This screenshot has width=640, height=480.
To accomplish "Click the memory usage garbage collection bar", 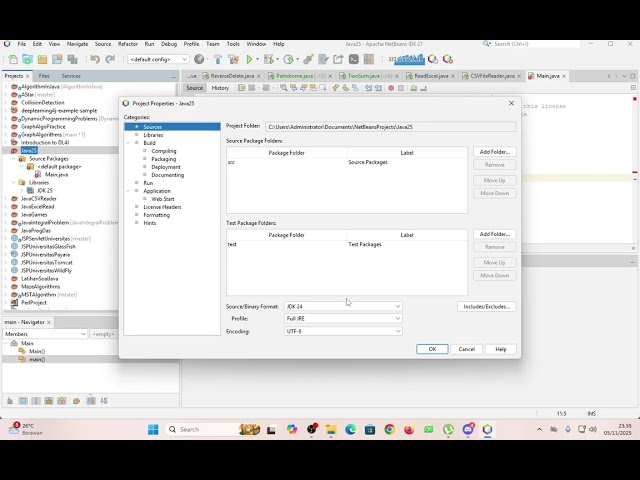I will point(406,60).
